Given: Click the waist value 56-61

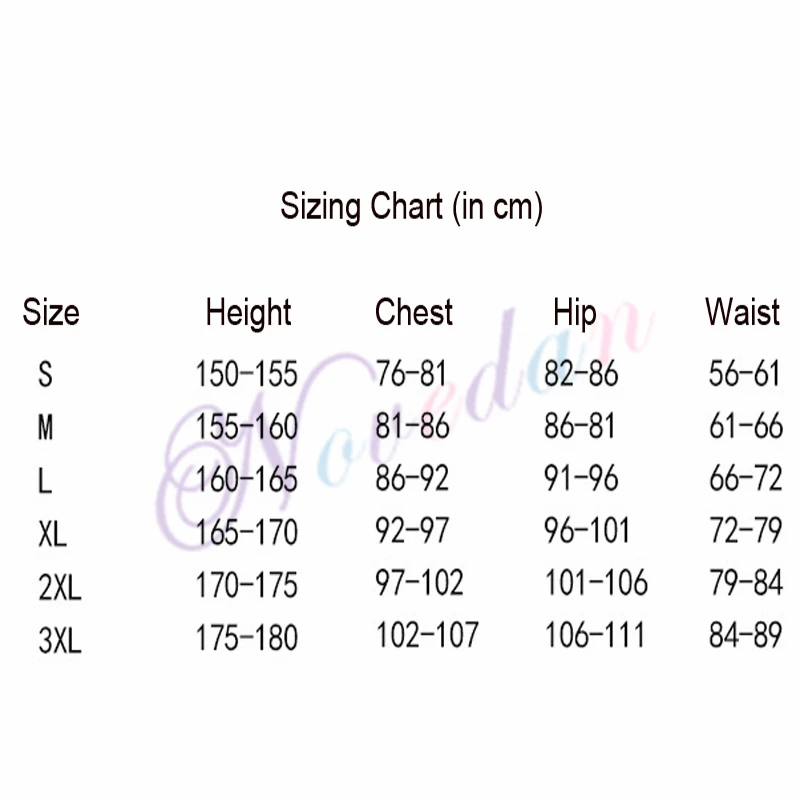Looking at the screenshot, I should pos(744,374).
